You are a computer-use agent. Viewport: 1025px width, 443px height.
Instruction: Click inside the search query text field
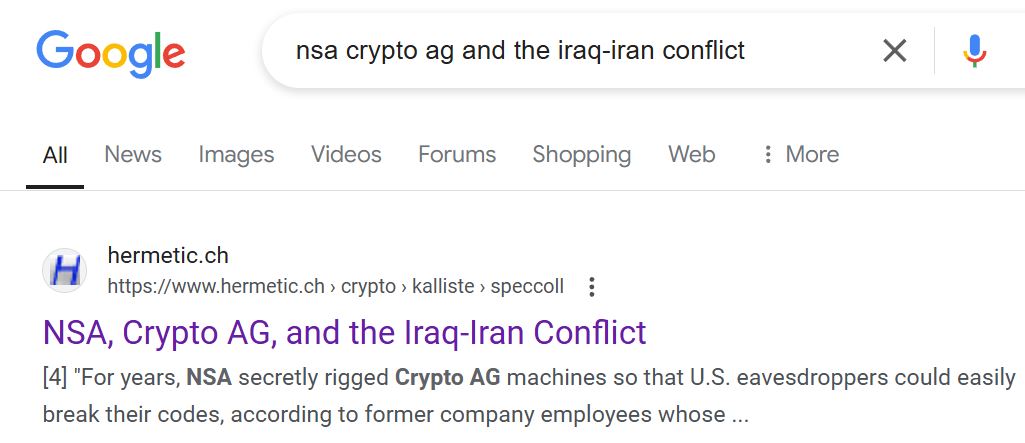[x=520, y=50]
